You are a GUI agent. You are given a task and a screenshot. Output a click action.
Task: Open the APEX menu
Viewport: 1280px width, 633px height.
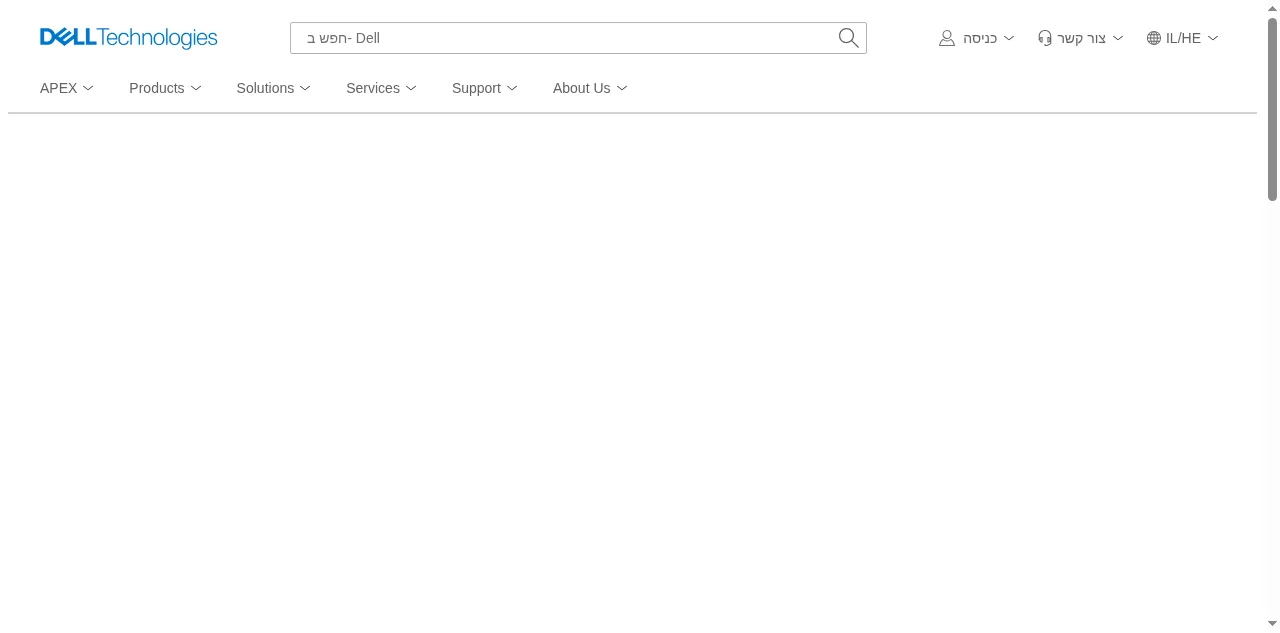[67, 88]
